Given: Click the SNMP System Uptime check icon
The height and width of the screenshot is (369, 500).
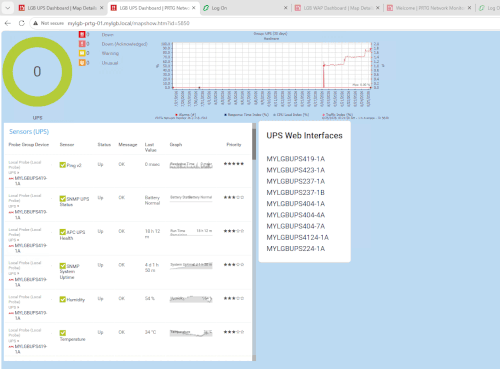Looking at the screenshot, I should [63, 266].
